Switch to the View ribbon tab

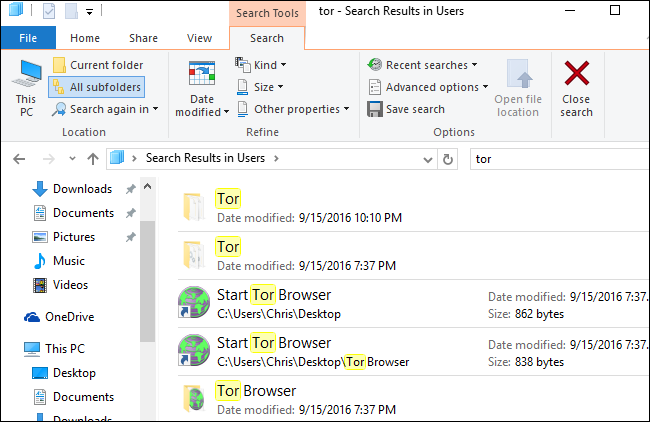(x=199, y=38)
